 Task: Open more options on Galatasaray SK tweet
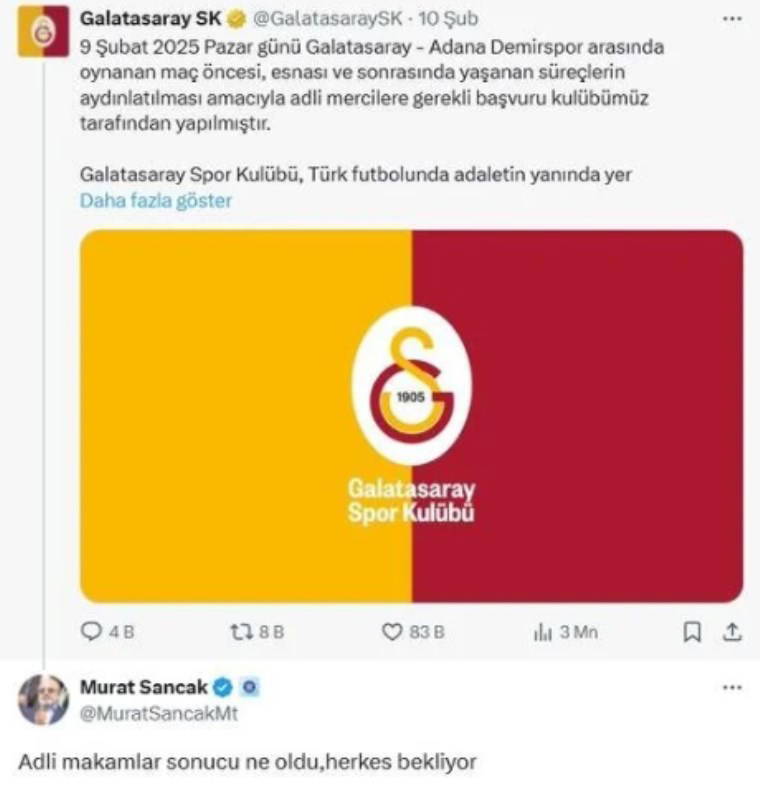pos(732,18)
